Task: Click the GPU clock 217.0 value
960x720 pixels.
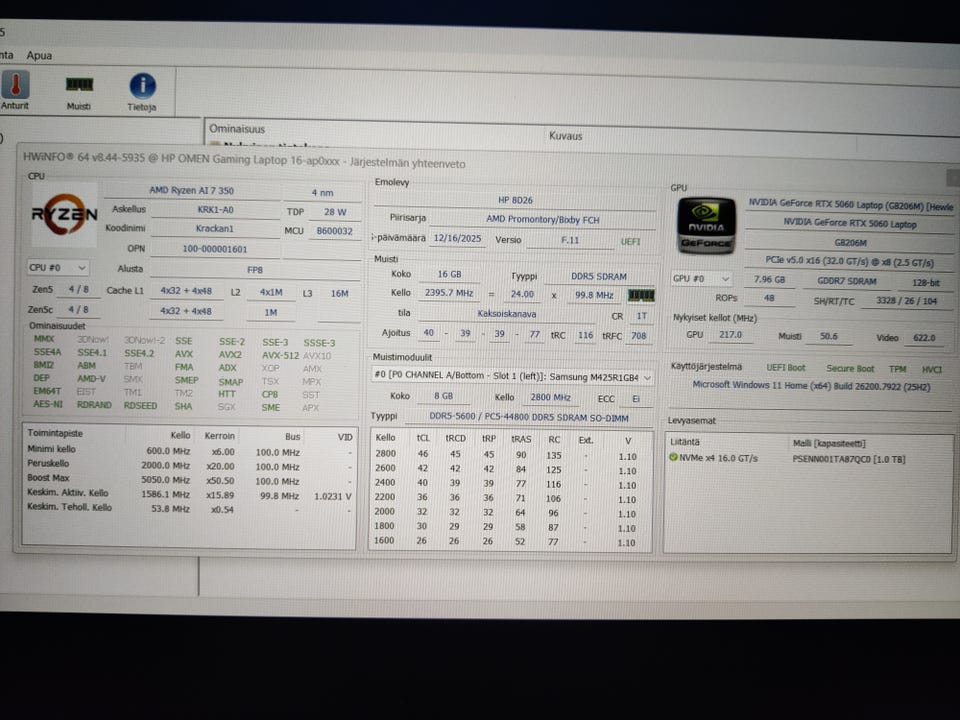Action: click(730, 335)
